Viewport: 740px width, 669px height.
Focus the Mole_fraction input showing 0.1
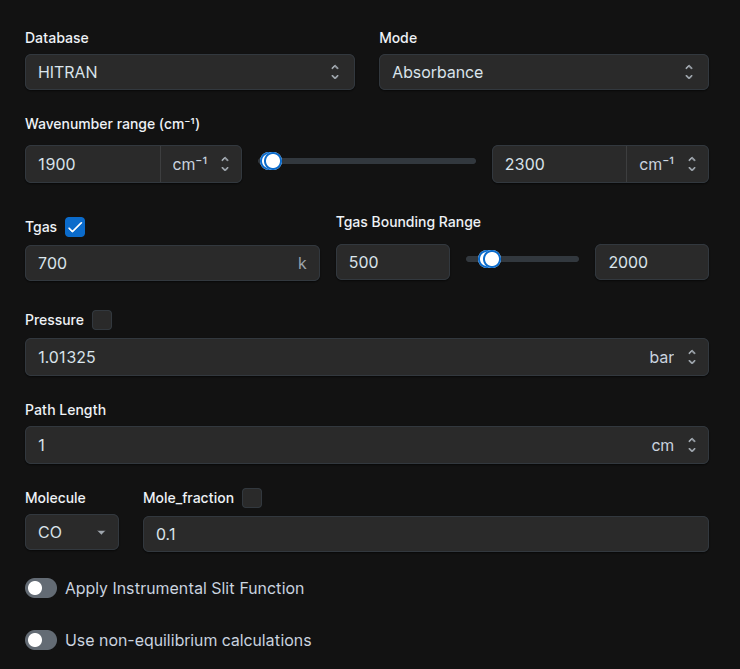426,534
